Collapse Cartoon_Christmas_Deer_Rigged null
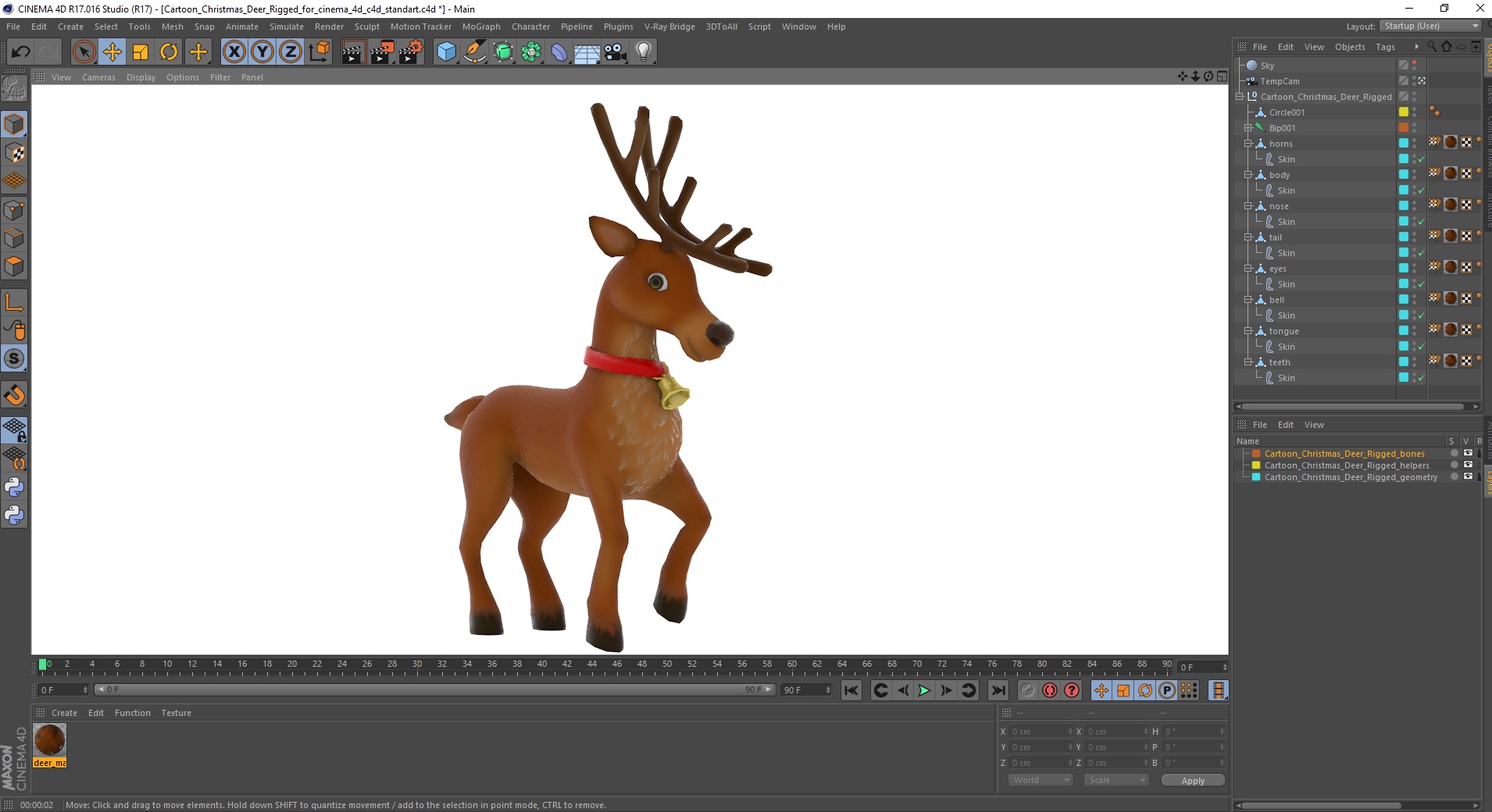 (x=1240, y=97)
